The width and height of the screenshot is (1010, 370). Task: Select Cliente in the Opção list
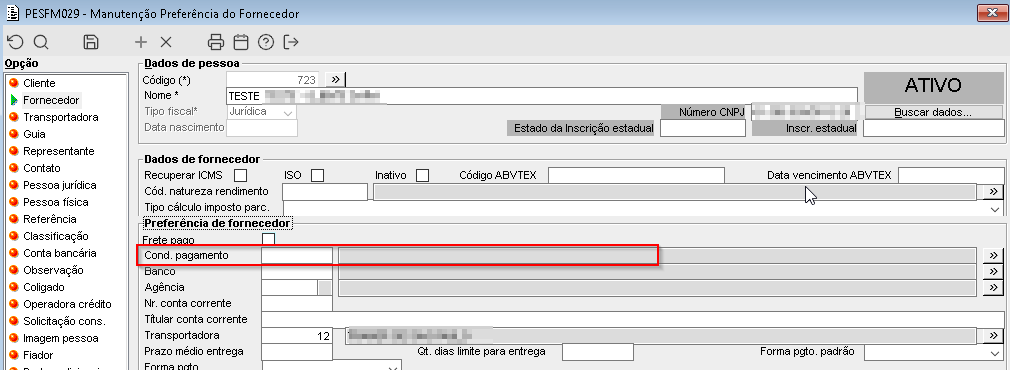39,83
